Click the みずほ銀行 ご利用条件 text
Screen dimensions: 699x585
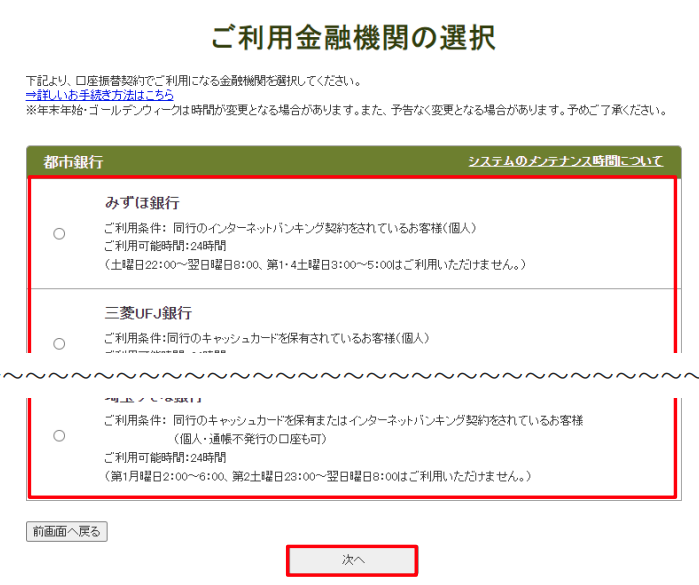(290, 228)
